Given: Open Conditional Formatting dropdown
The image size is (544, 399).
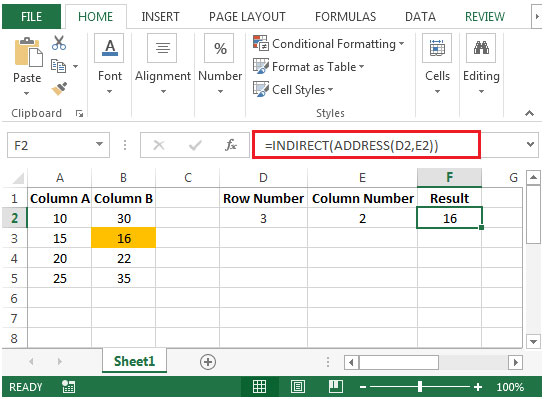Looking at the screenshot, I should 401,43.
